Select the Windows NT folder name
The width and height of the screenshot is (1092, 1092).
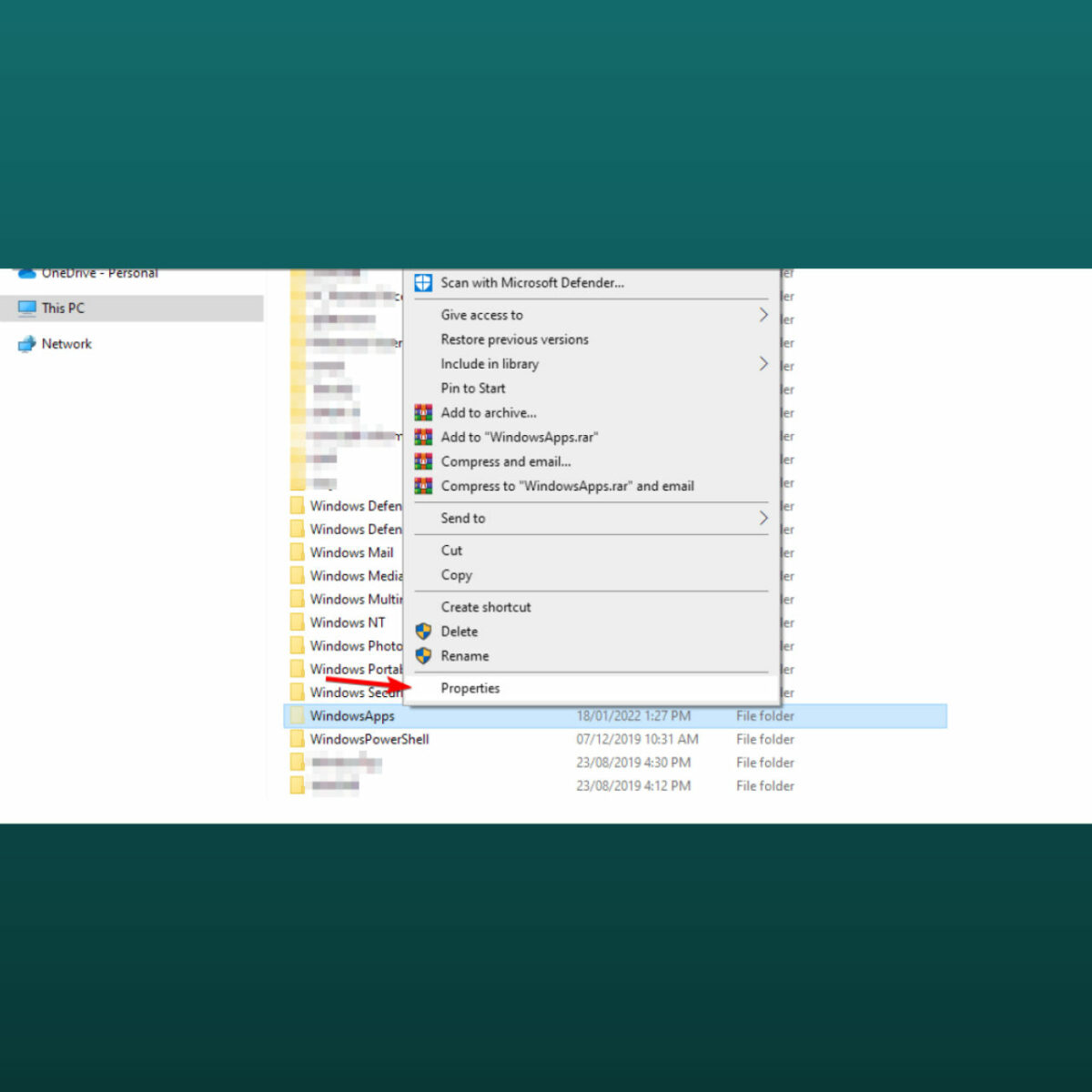[x=348, y=622]
